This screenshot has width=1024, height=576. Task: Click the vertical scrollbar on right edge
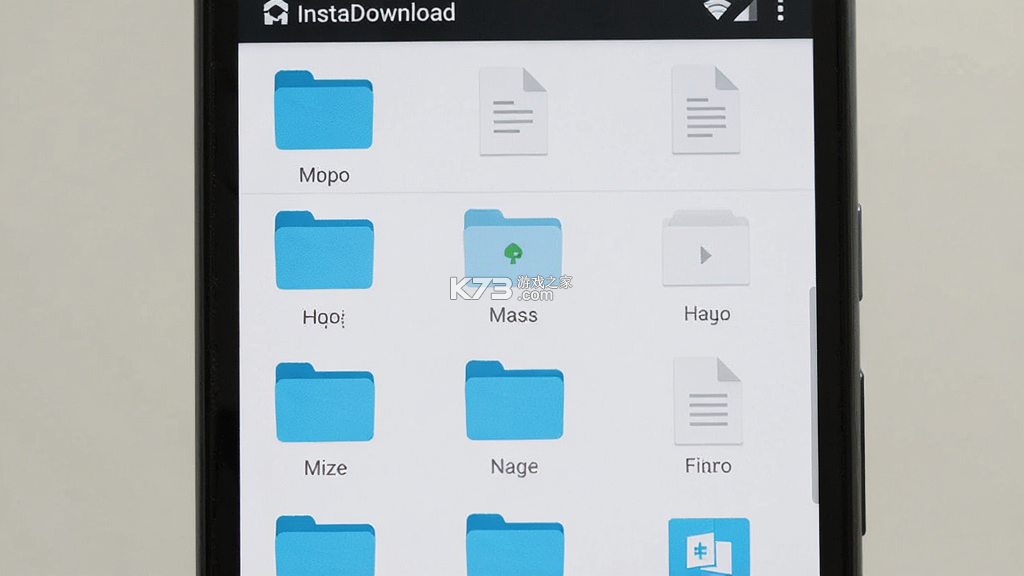click(814, 395)
